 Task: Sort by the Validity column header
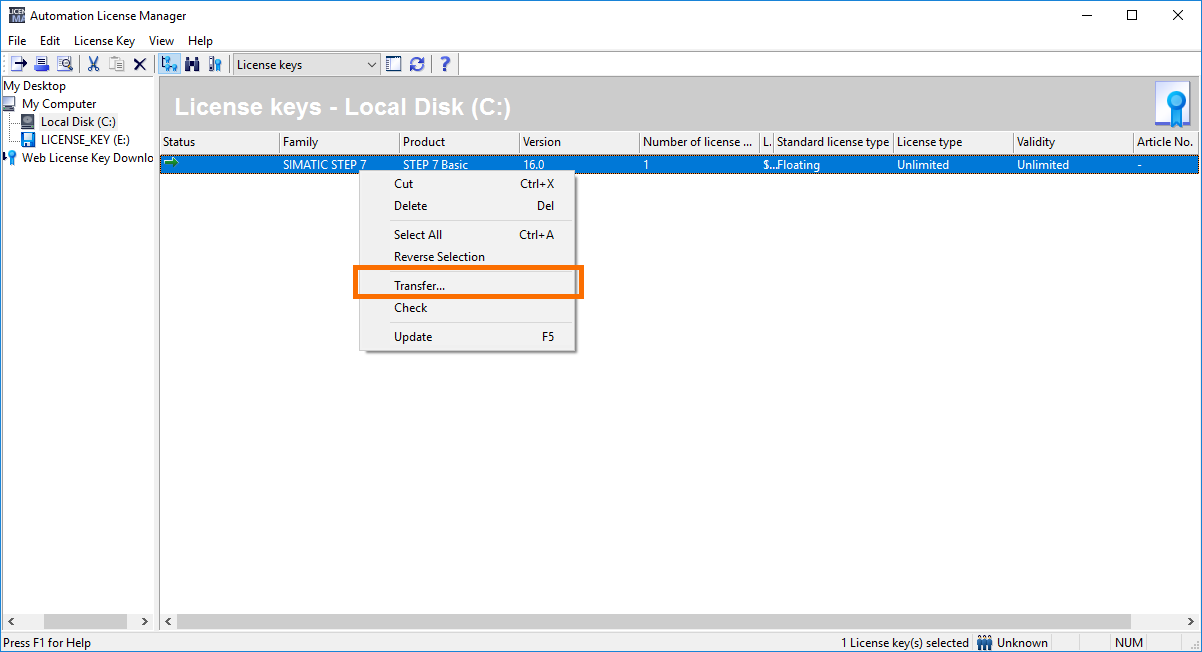(x=1073, y=142)
